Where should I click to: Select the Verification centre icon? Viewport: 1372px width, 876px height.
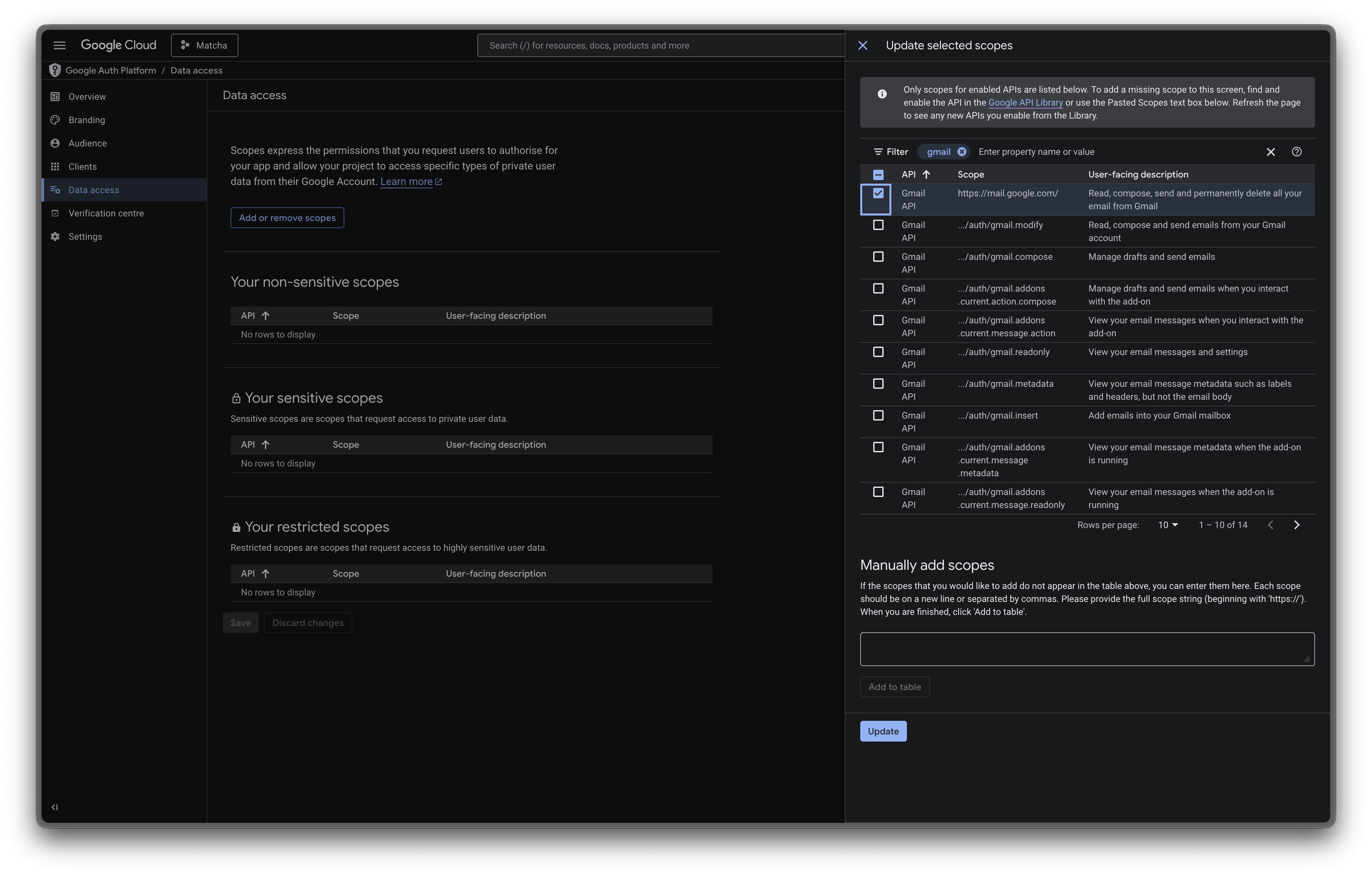coord(55,213)
